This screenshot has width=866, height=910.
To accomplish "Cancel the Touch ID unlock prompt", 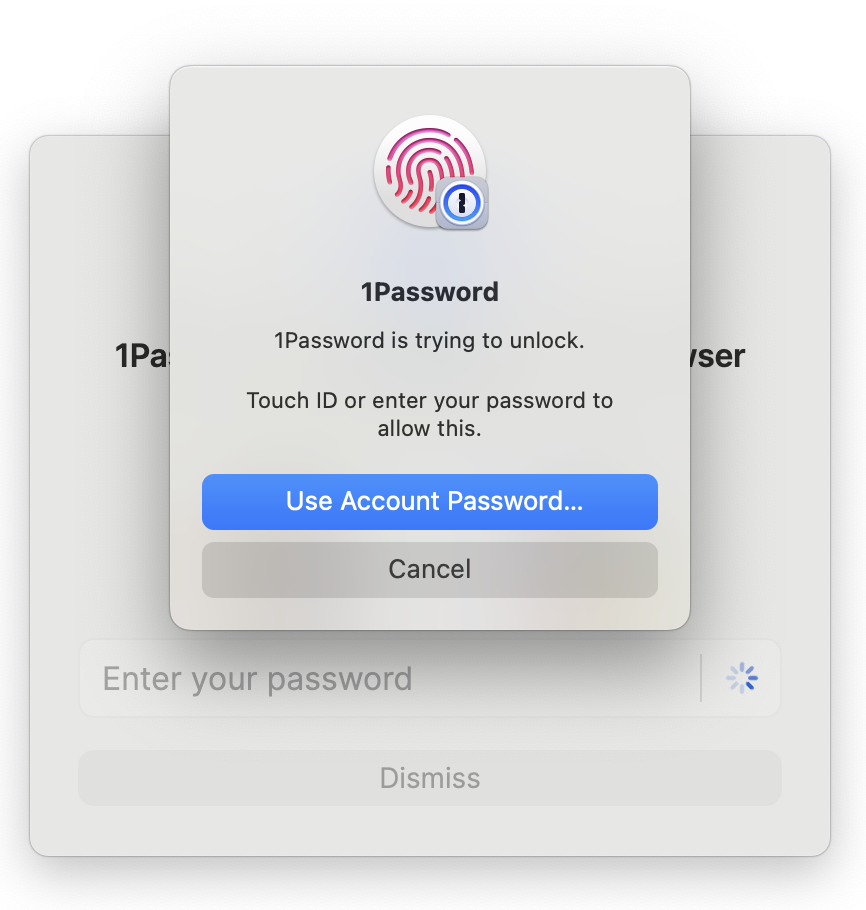I will pyautogui.click(x=430, y=570).
